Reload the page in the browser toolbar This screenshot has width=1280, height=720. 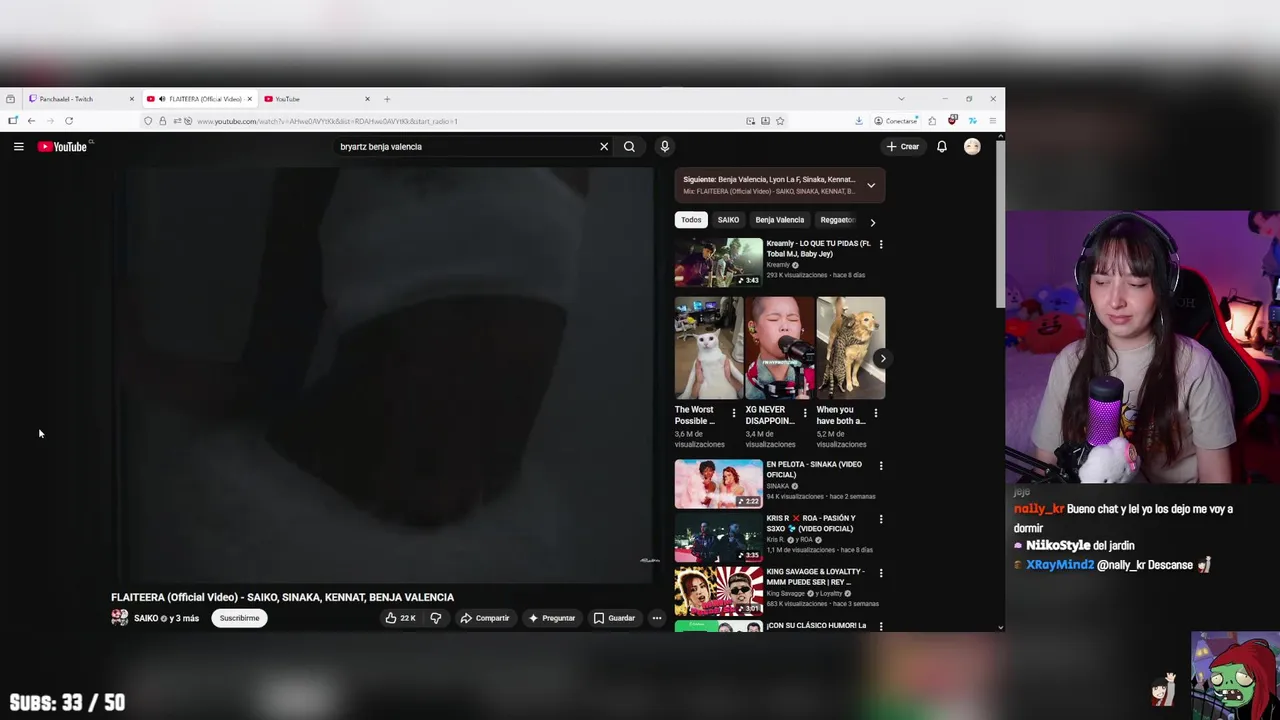pyautogui.click(x=69, y=121)
